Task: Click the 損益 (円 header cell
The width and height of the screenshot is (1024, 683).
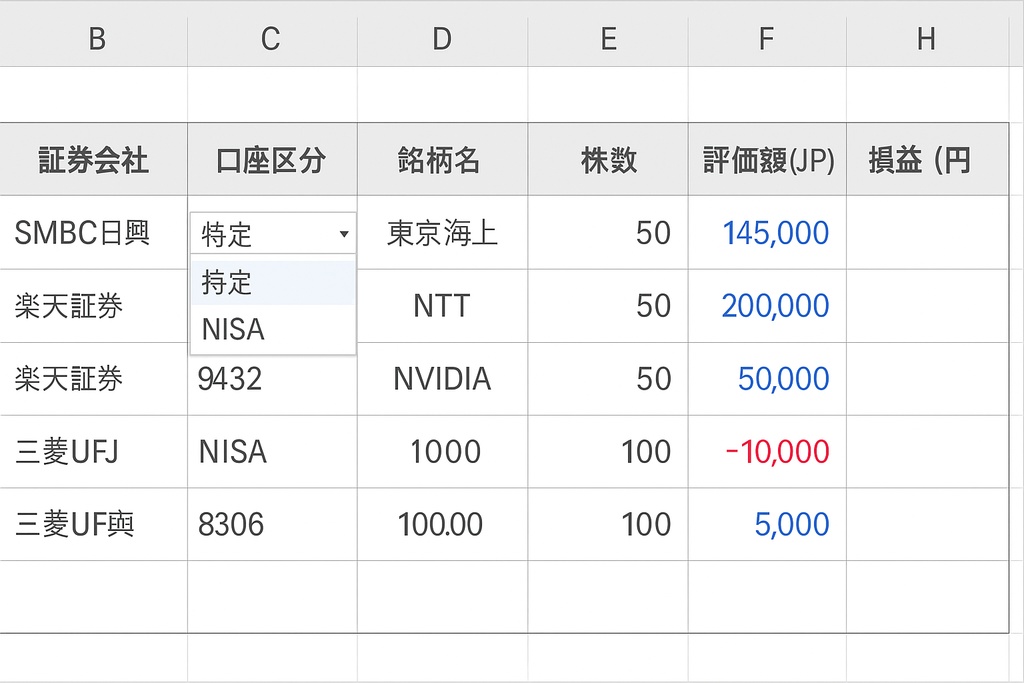Action: (x=925, y=159)
